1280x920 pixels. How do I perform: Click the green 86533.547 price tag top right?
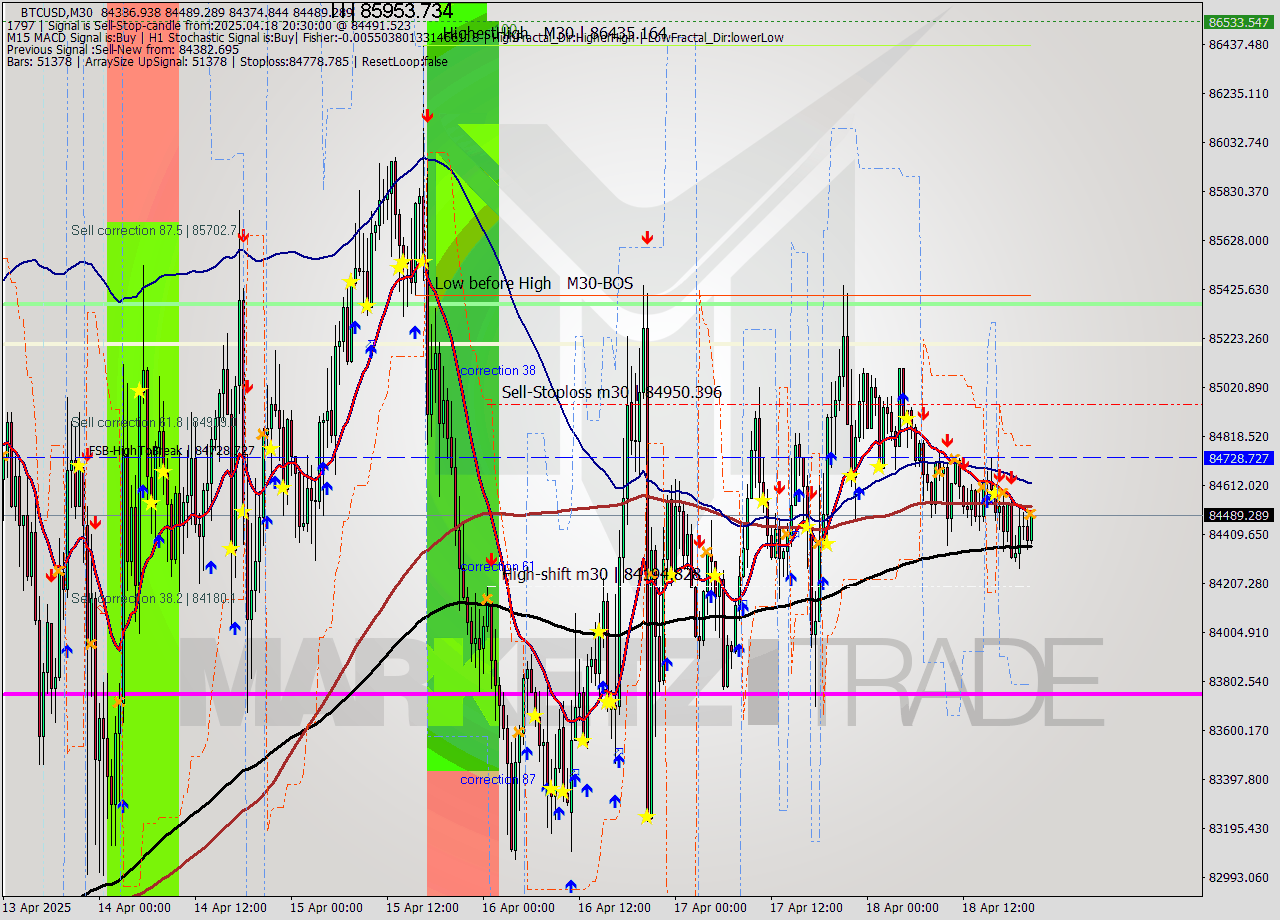pos(1237,19)
